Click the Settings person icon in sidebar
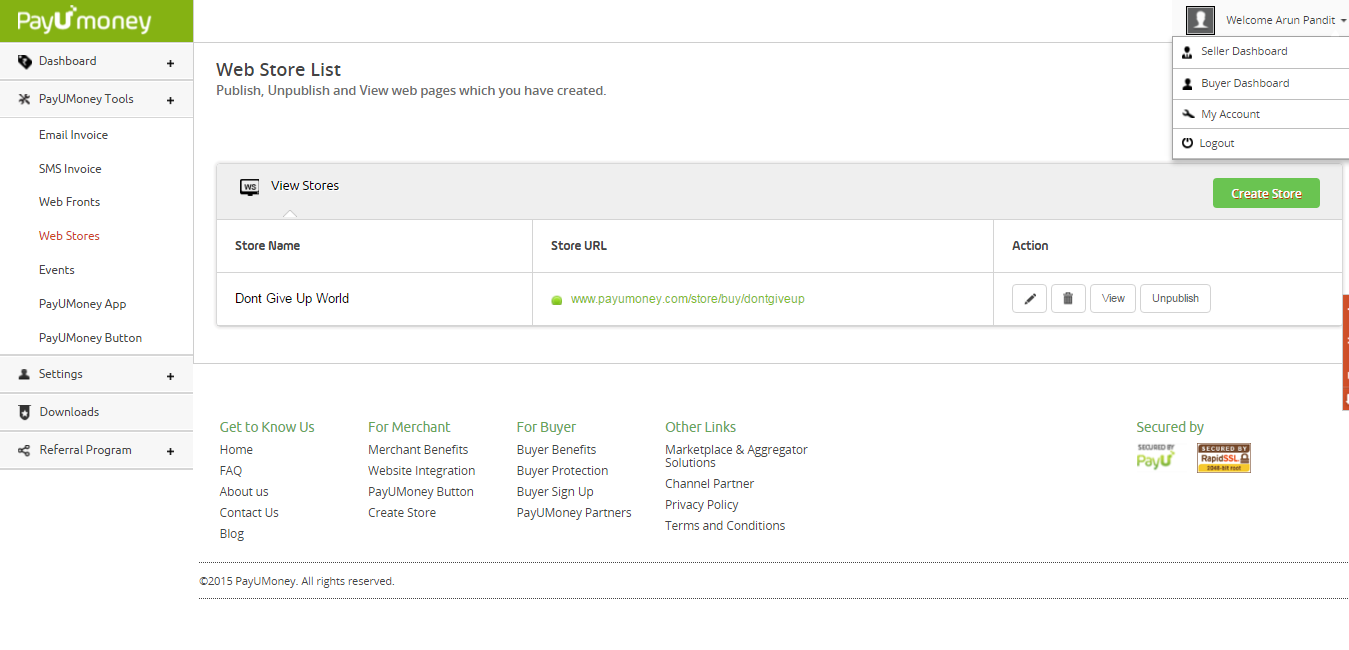The image size is (1349, 650). 25,374
